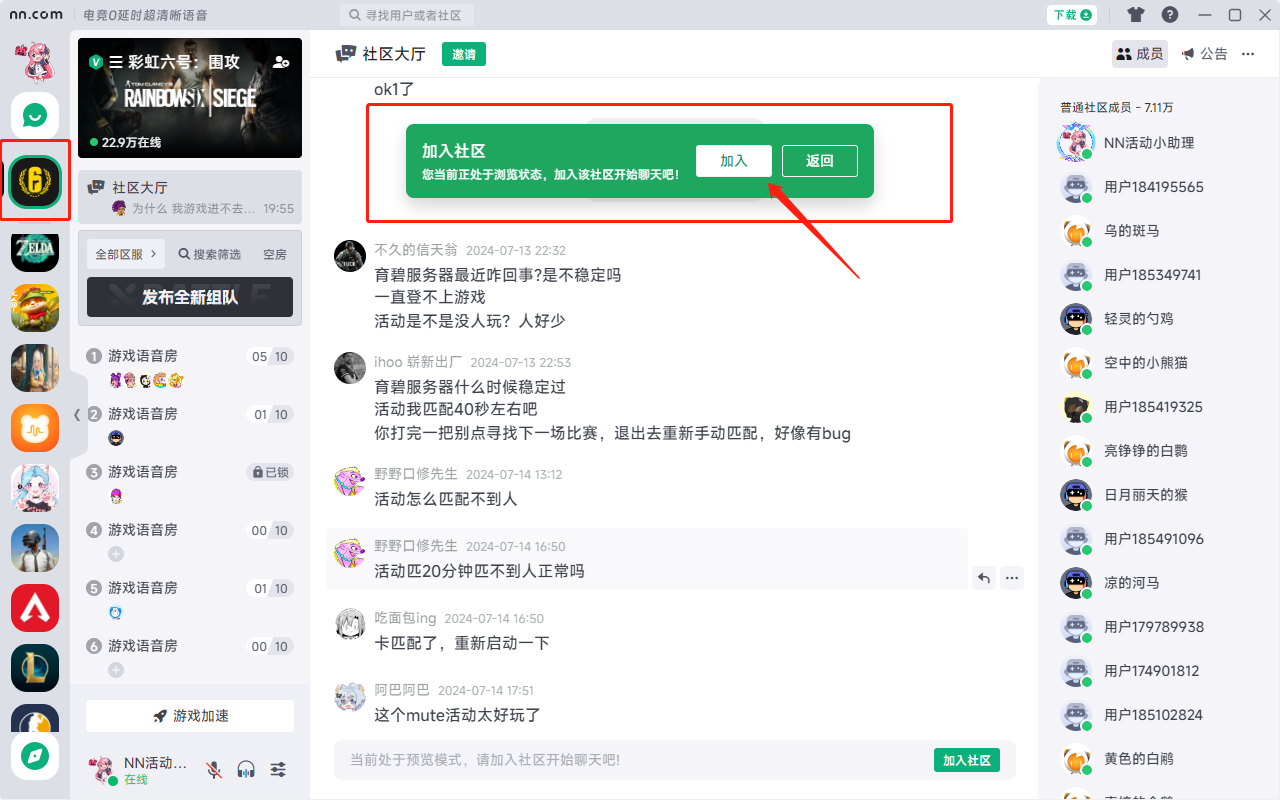Open the Apex Legends community icon
1280x800 pixels.
pyautogui.click(x=34, y=607)
